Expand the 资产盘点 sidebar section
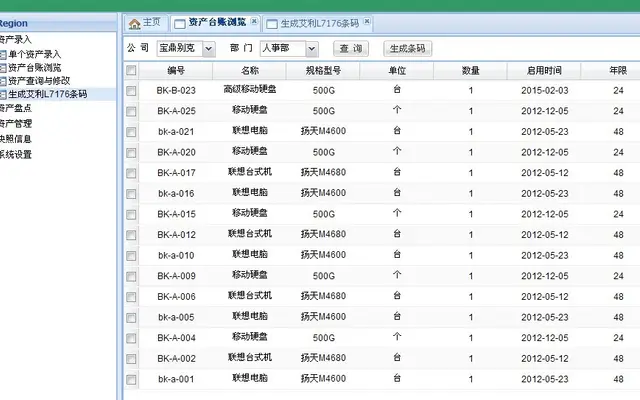 (x=16, y=108)
